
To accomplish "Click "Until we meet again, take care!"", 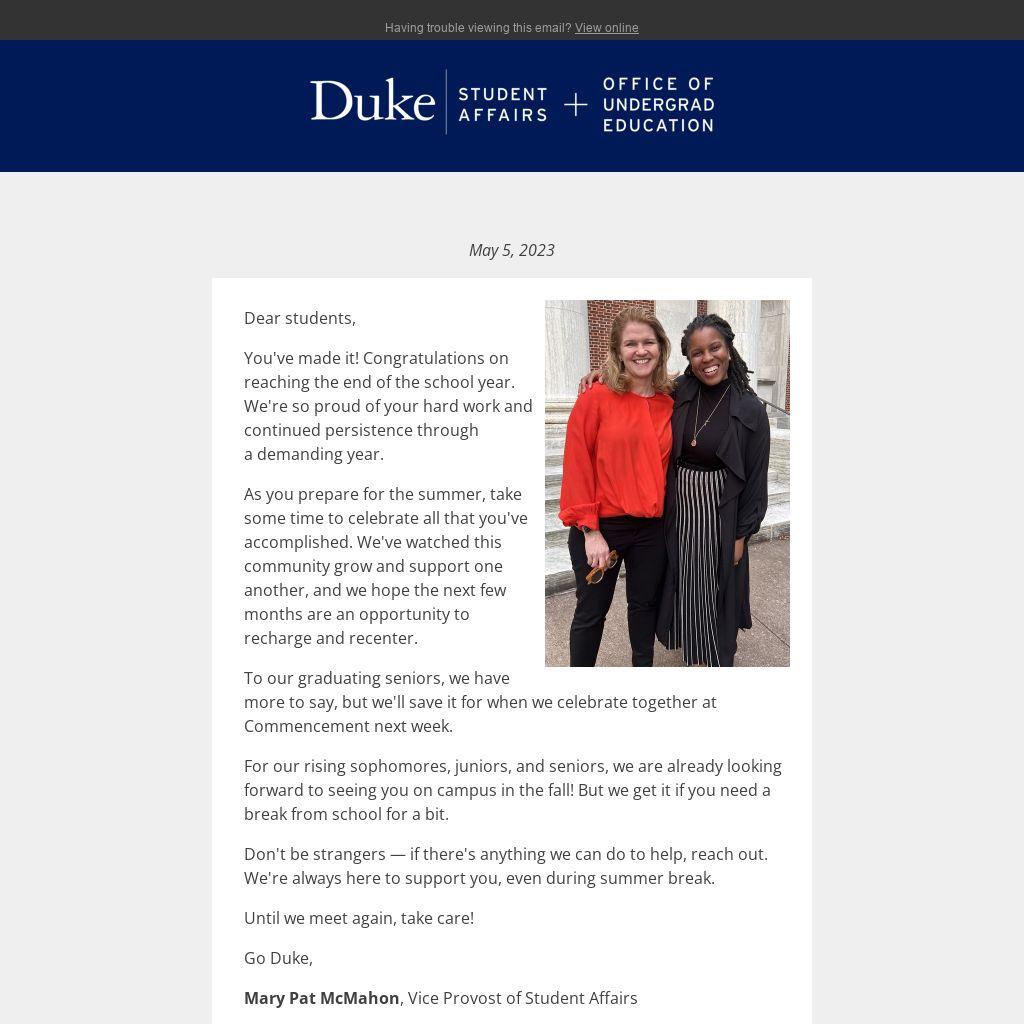I will [359, 918].
